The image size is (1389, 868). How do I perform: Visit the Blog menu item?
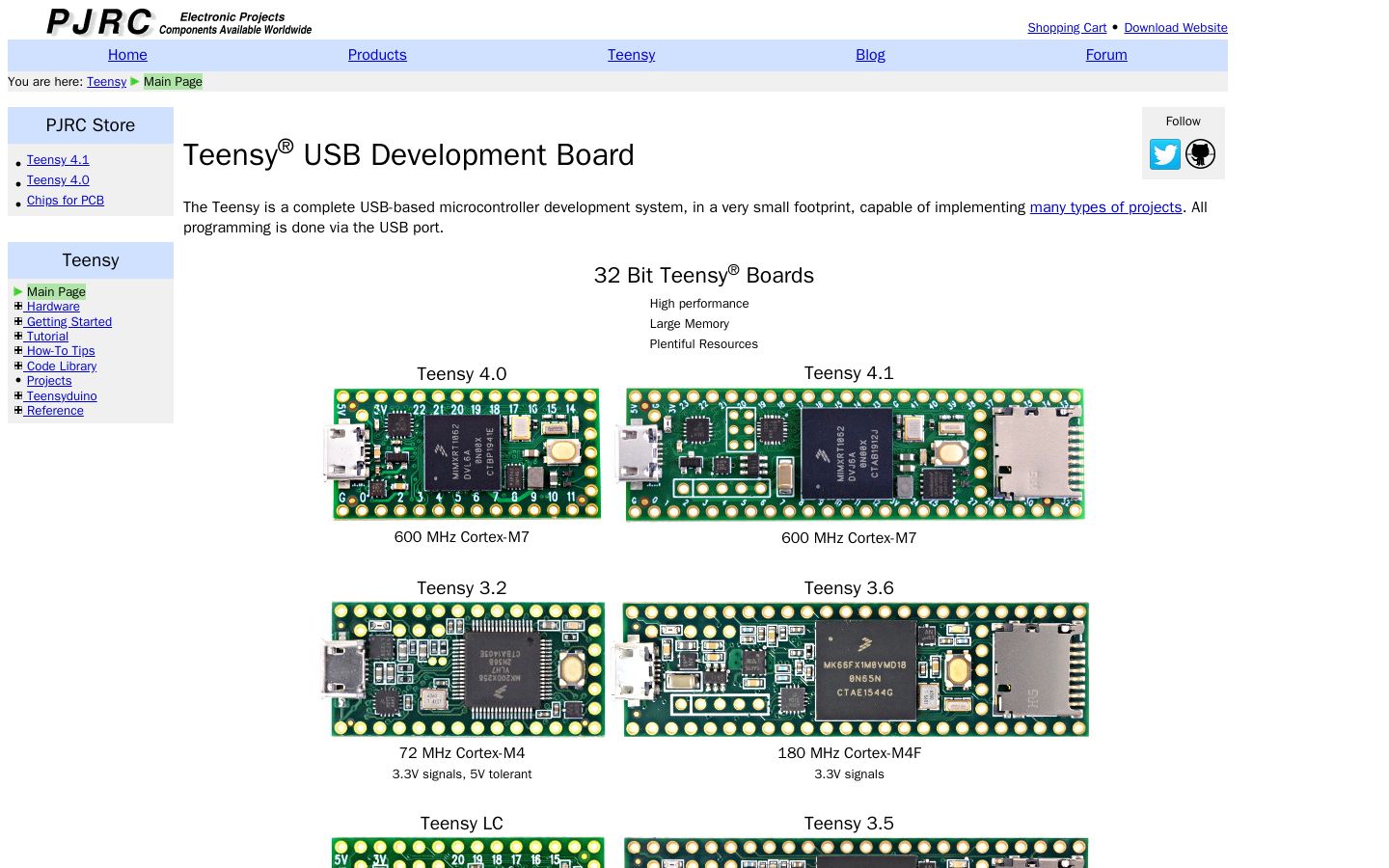click(x=870, y=55)
